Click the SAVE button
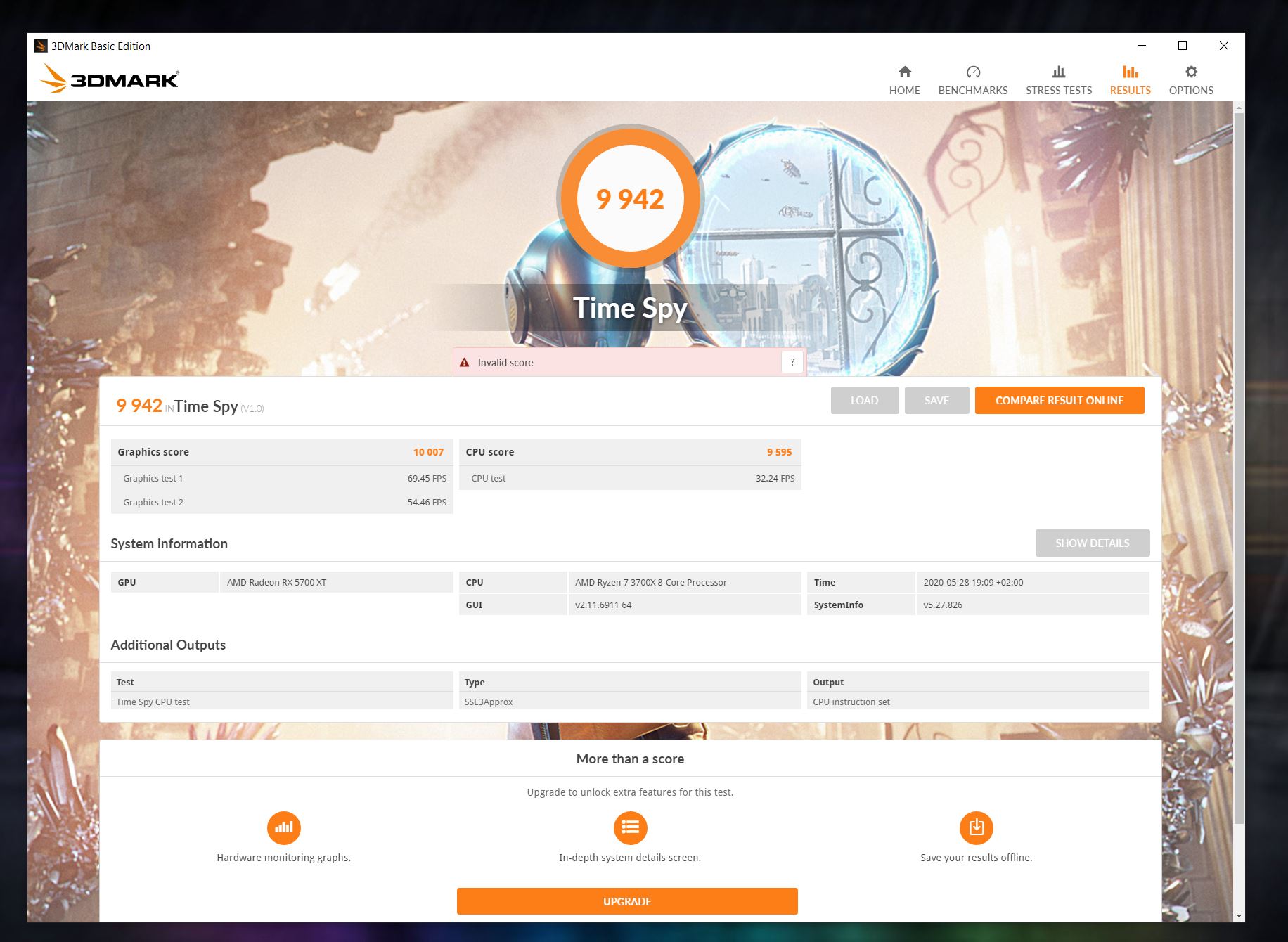Screen dimensions: 1288x942 (936, 400)
